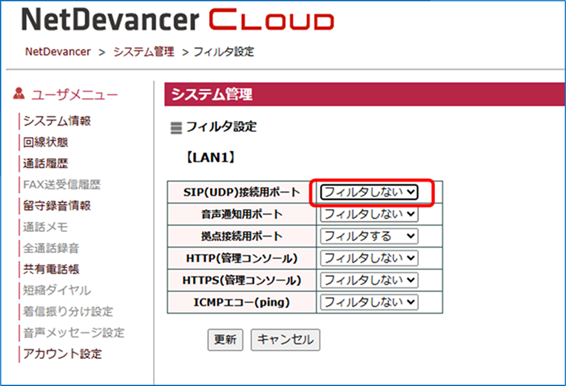Select FAX送受信履歴 menu entry
This screenshot has height=386, width=566.
tap(62, 185)
